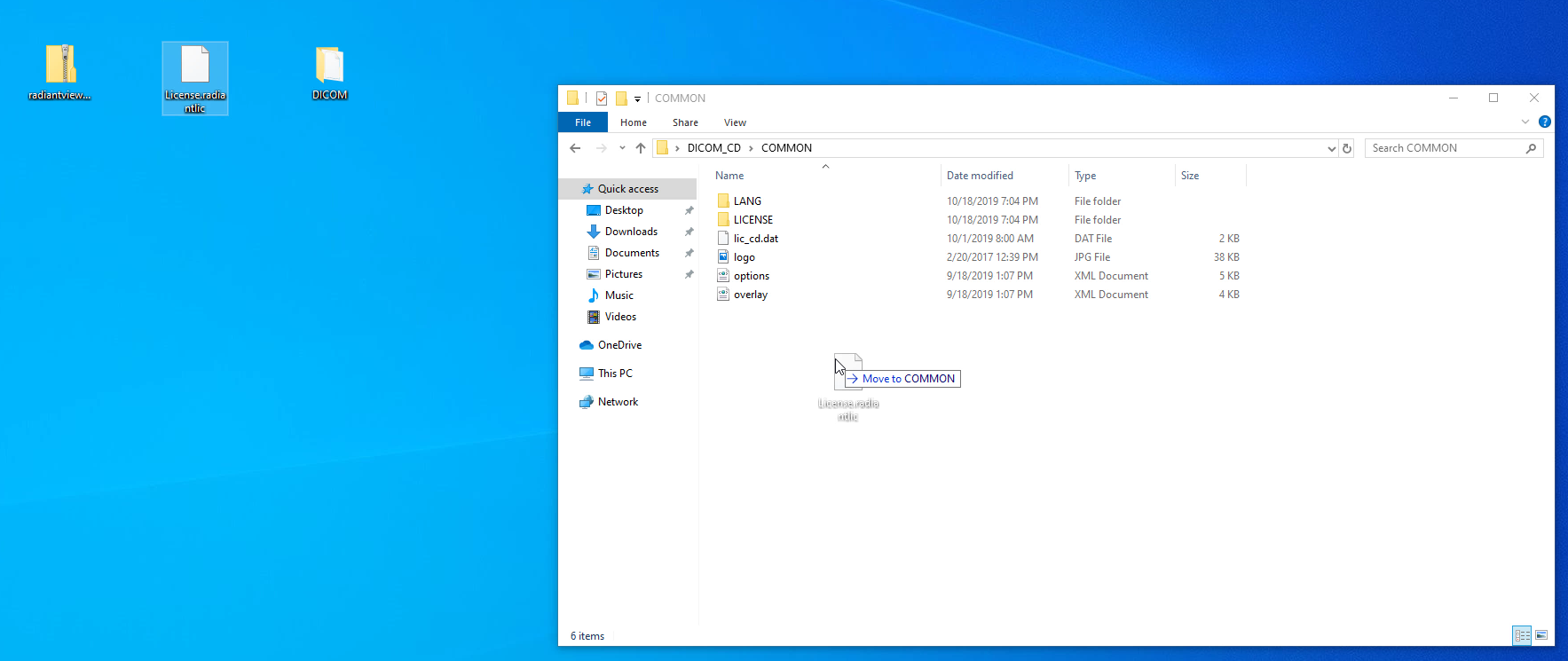The image size is (1568, 661).
Task: Select Downloads in Quick access
Action: tap(631, 232)
